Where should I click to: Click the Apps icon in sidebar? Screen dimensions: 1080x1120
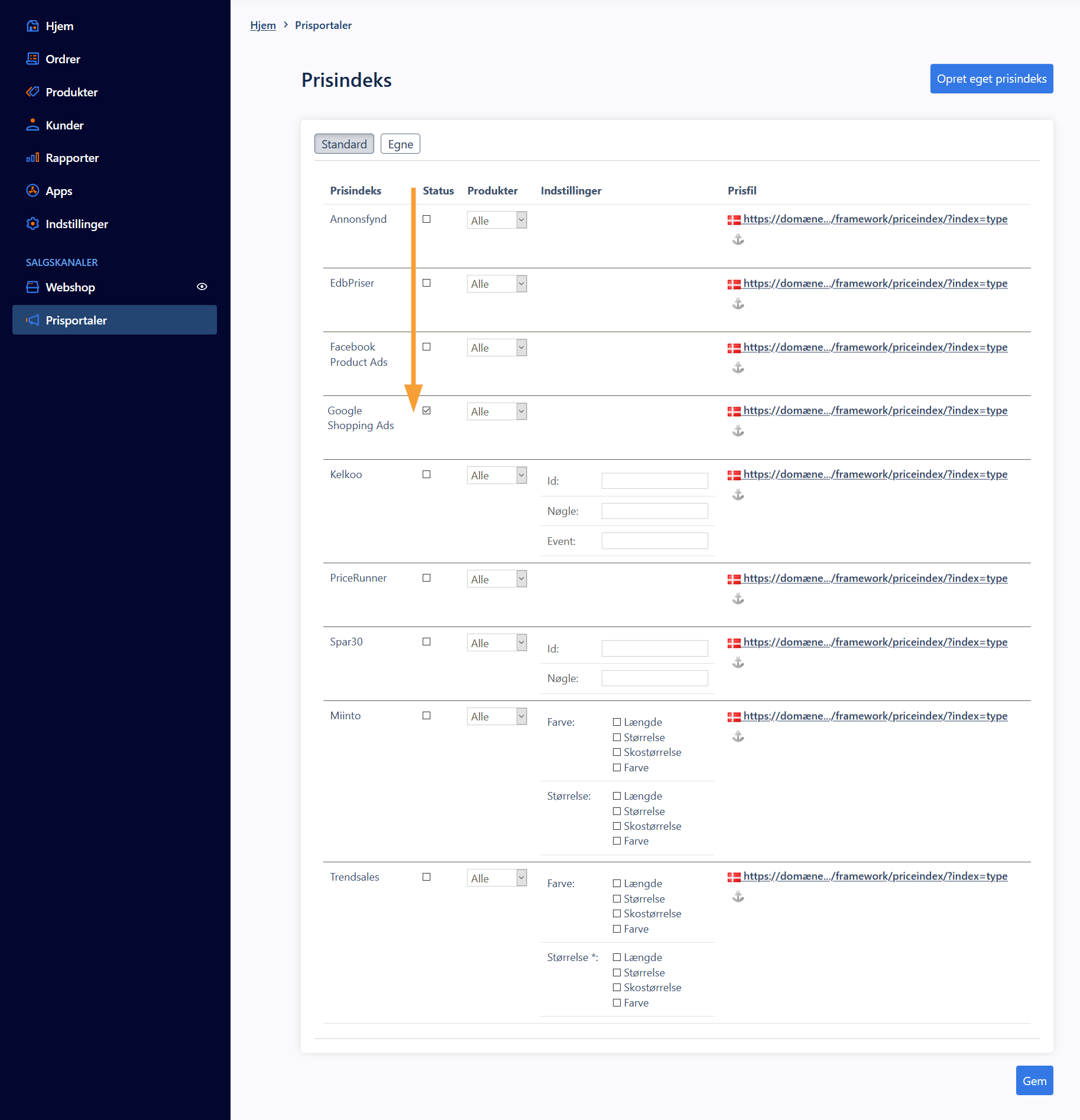click(x=33, y=191)
